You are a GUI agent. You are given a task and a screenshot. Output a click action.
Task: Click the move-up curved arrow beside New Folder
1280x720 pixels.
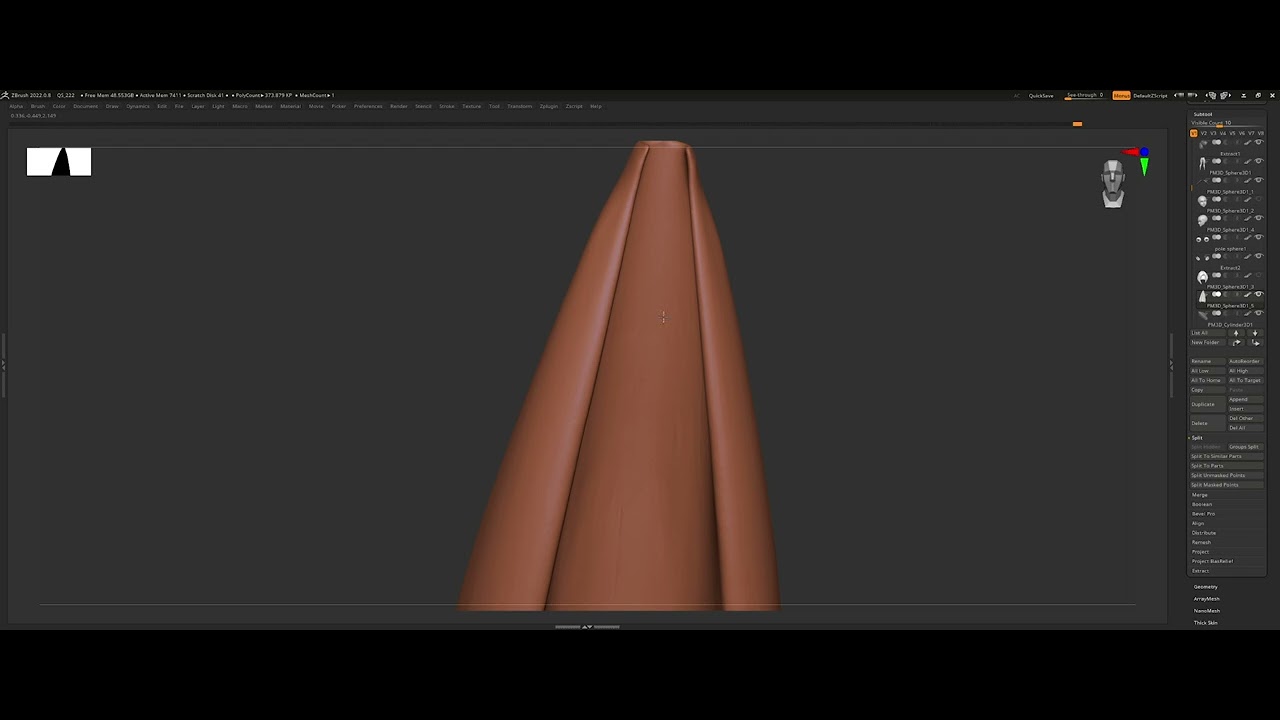(x=1236, y=343)
